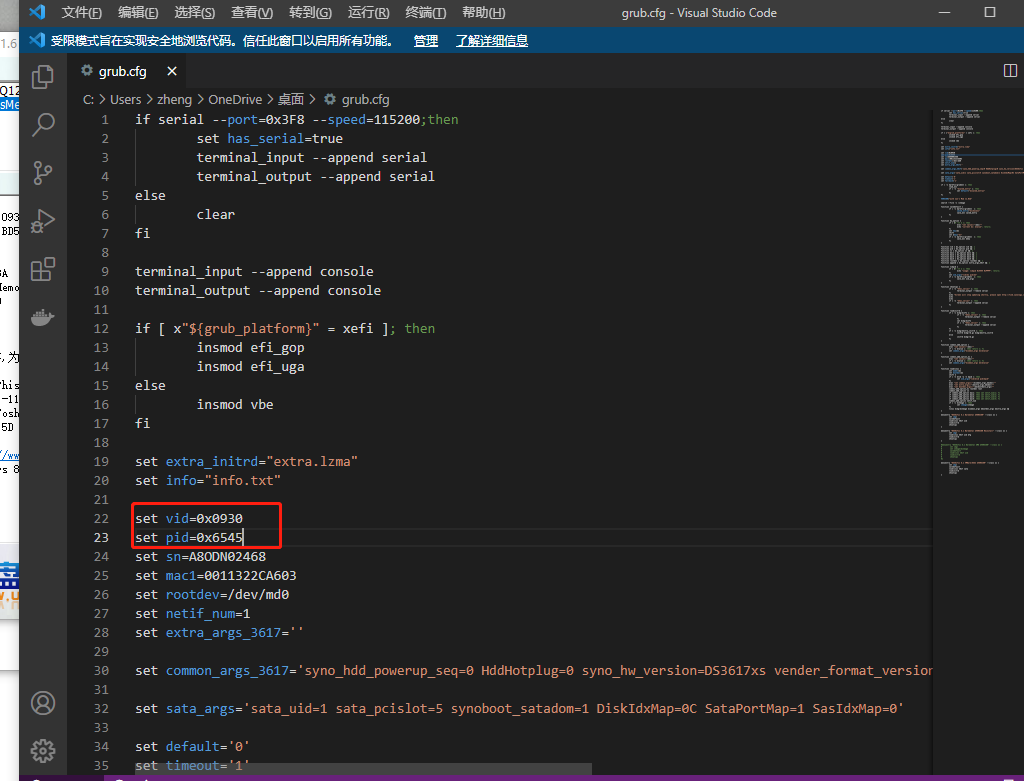
Task: Open the Docker panel whale icon
Action: tap(43, 318)
